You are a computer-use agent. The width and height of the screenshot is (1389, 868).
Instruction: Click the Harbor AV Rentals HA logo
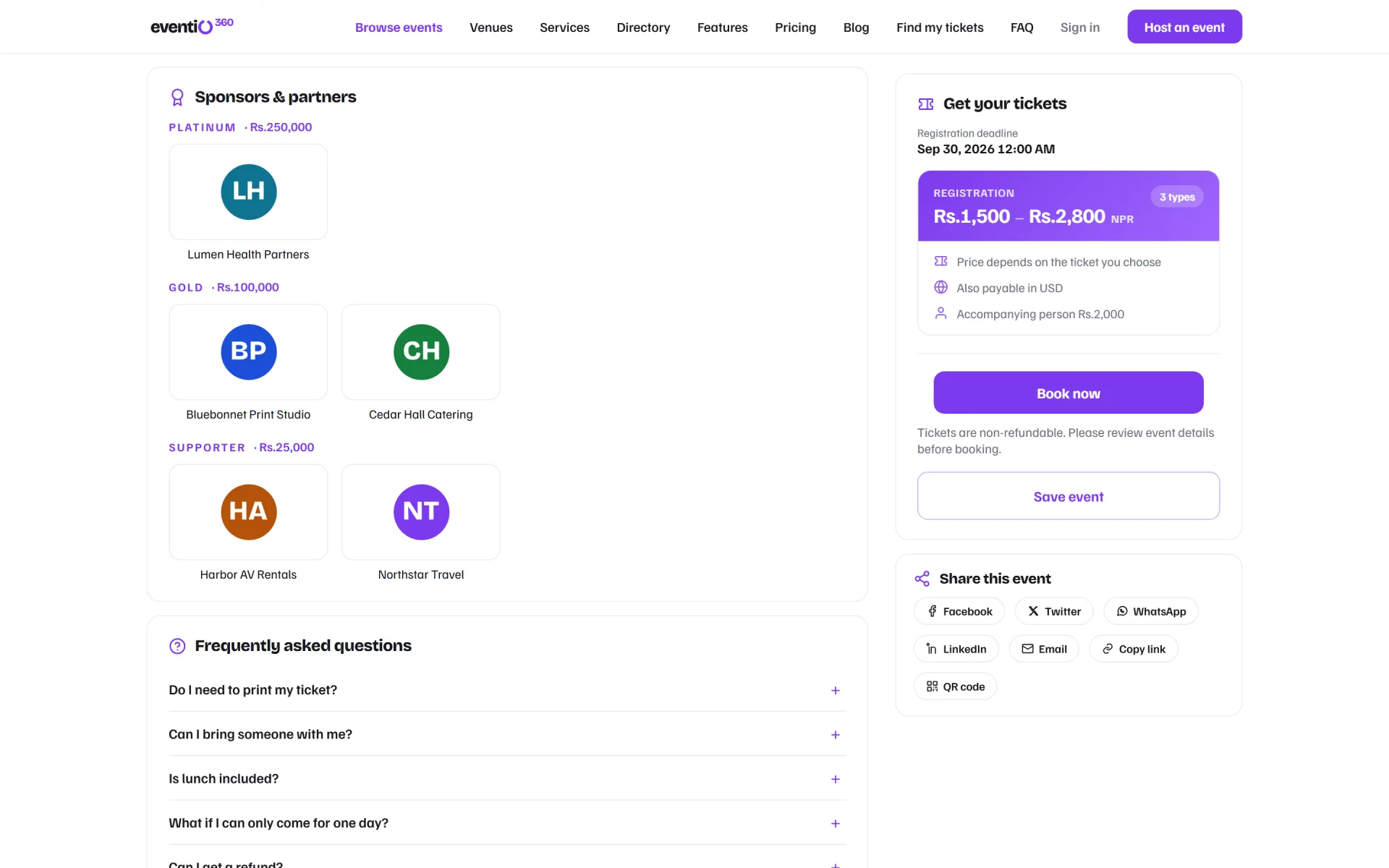tap(248, 511)
